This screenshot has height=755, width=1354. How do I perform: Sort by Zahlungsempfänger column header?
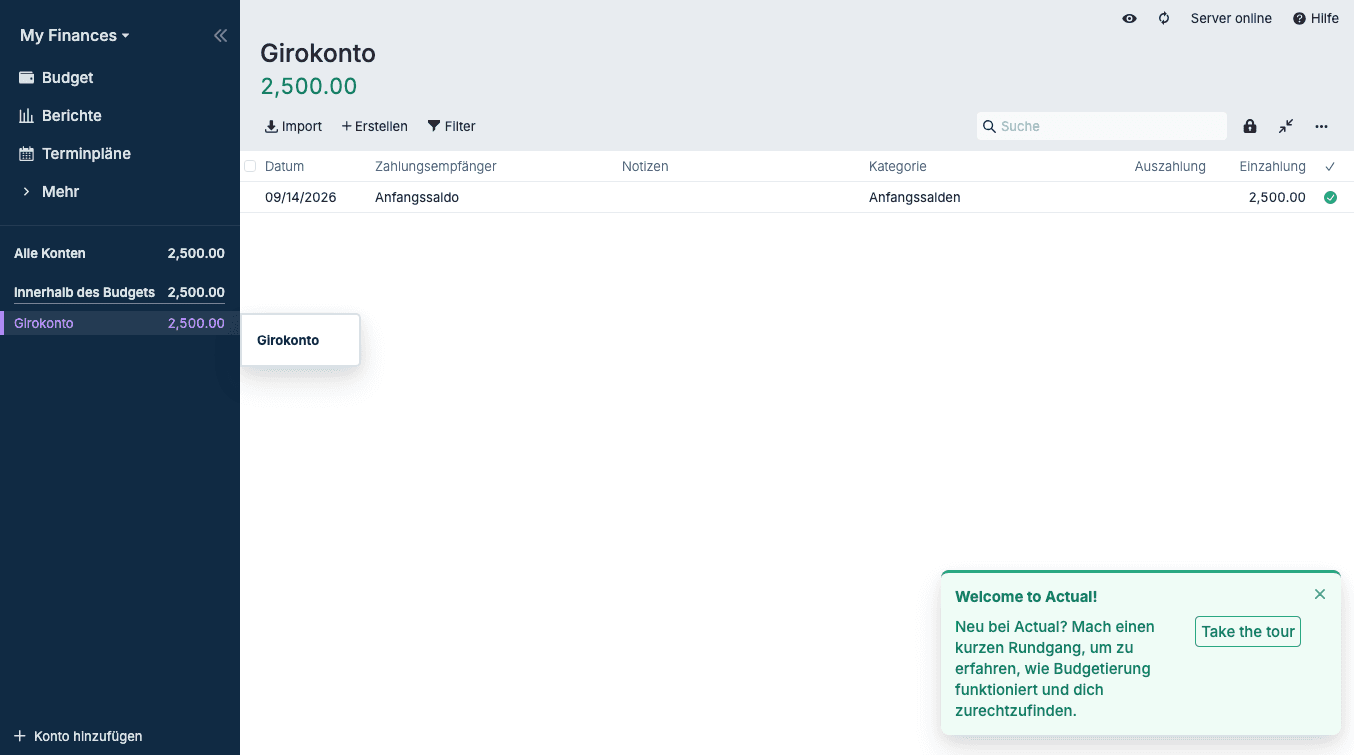click(x=493, y=166)
